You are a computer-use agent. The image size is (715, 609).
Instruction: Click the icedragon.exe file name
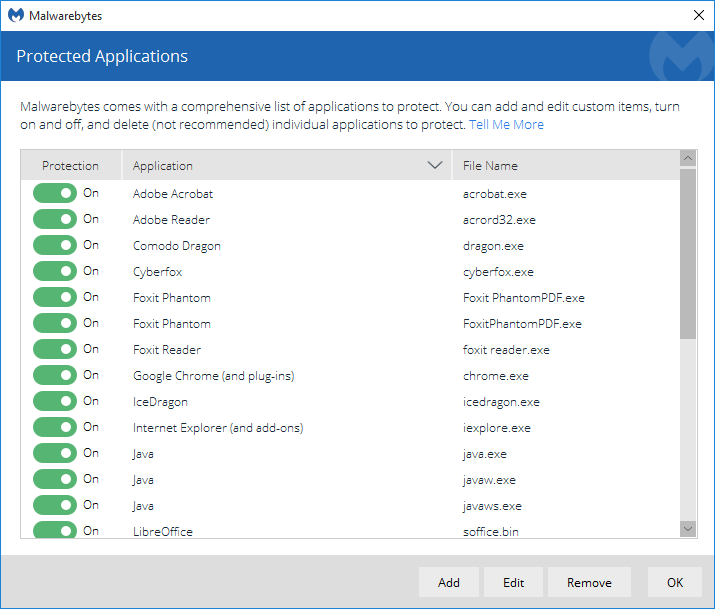[502, 402]
